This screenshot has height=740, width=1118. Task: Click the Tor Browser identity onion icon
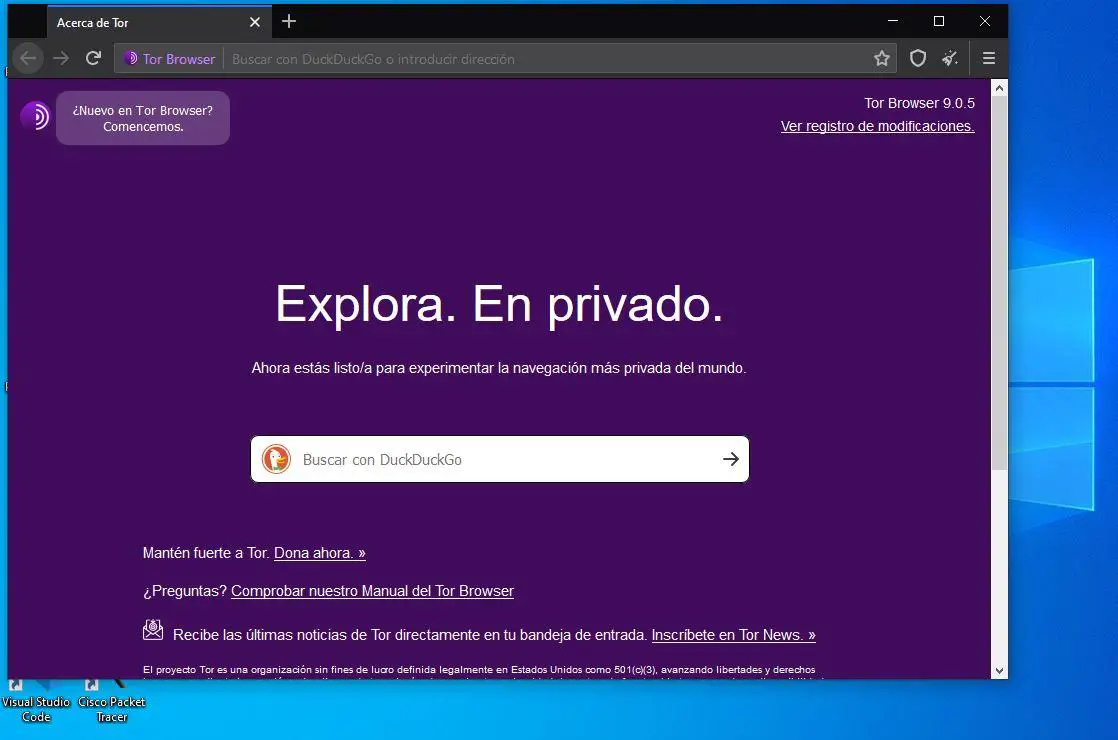pos(131,58)
